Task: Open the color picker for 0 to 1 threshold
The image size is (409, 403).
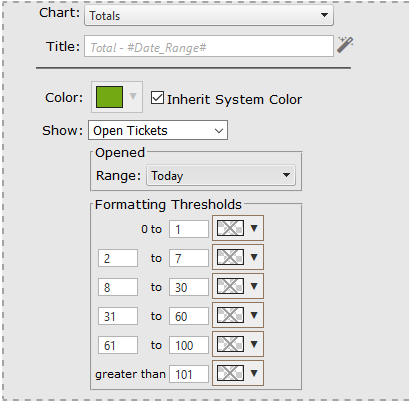Action: coord(238,228)
